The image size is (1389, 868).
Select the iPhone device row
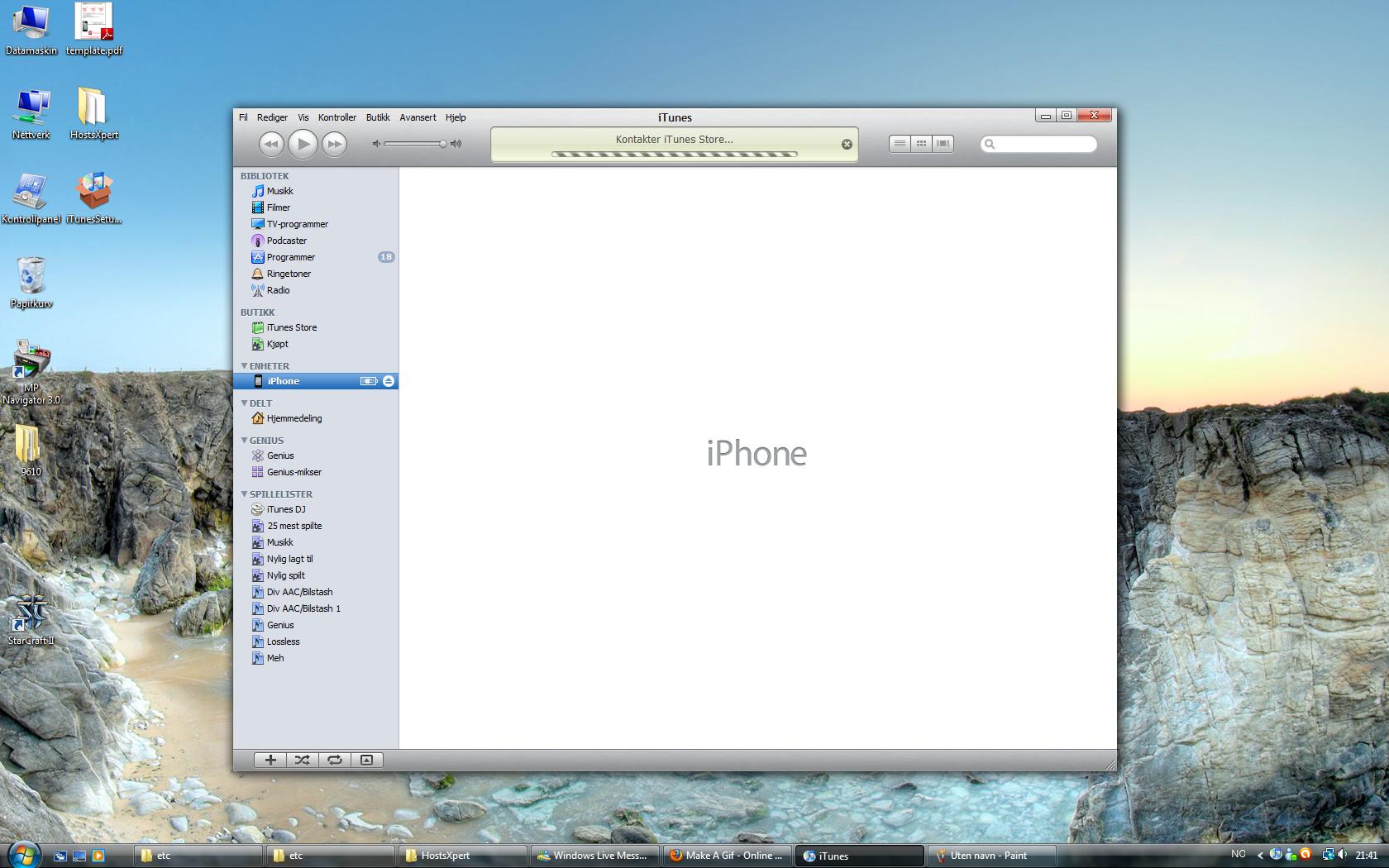click(315, 381)
